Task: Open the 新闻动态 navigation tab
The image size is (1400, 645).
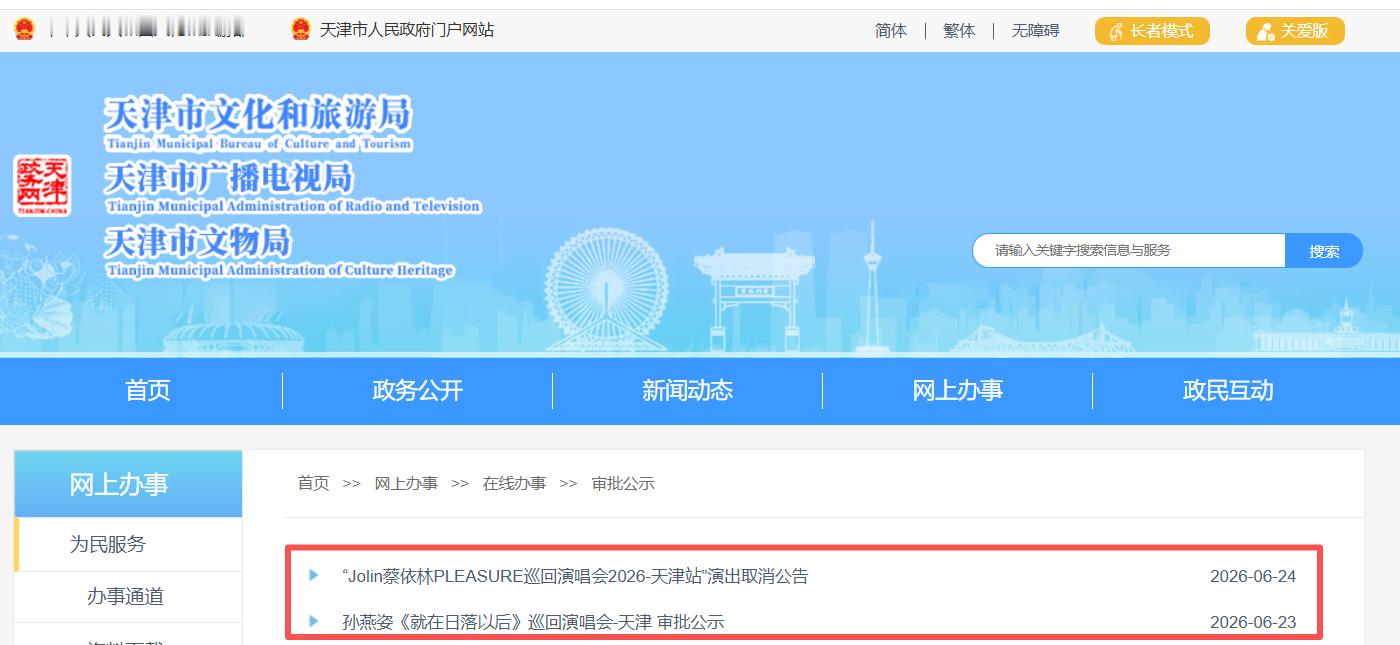Action: (x=688, y=390)
